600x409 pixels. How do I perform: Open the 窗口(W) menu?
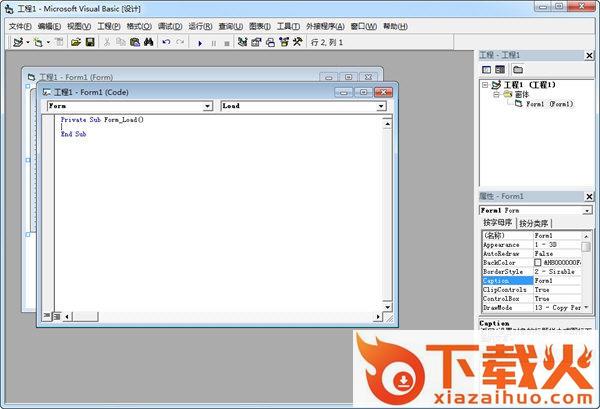point(364,26)
